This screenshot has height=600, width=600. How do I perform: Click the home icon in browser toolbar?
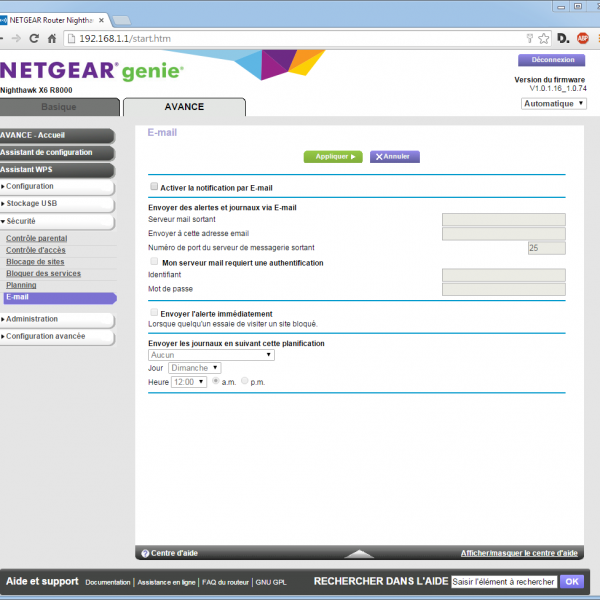(x=53, y=38)
